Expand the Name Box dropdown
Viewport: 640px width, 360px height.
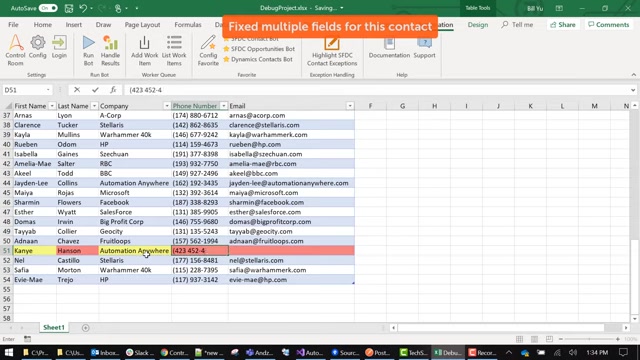click(48, 90)
